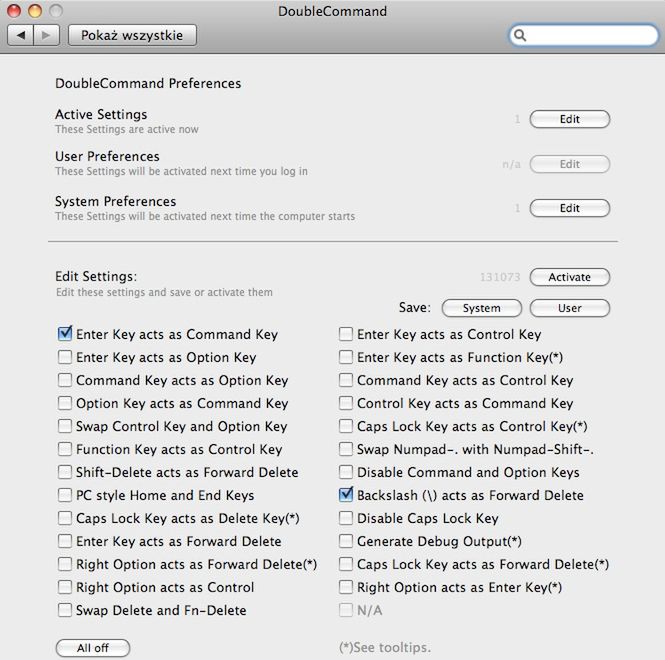
Task: Enable Function Key acts as Control Key
Action: 65,449
